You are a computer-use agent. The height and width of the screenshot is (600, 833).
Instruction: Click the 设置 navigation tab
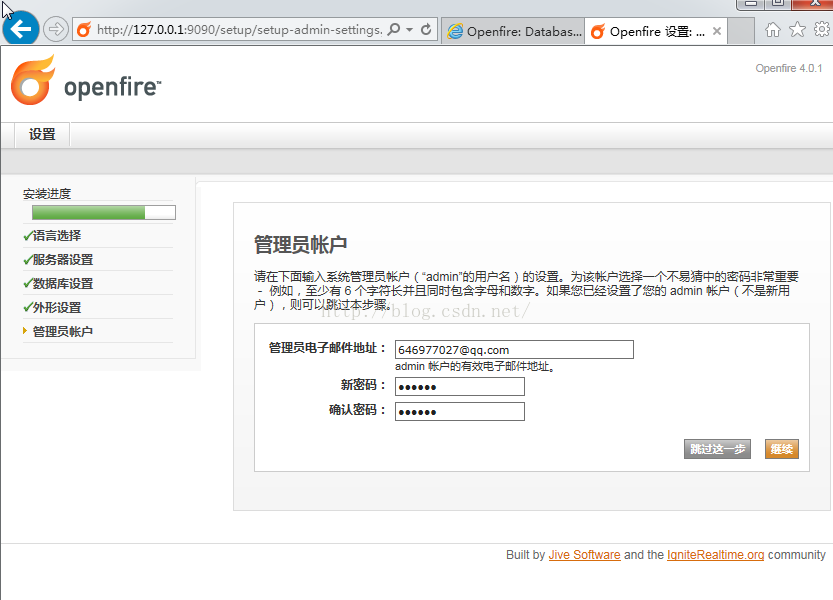coord(42,134)
